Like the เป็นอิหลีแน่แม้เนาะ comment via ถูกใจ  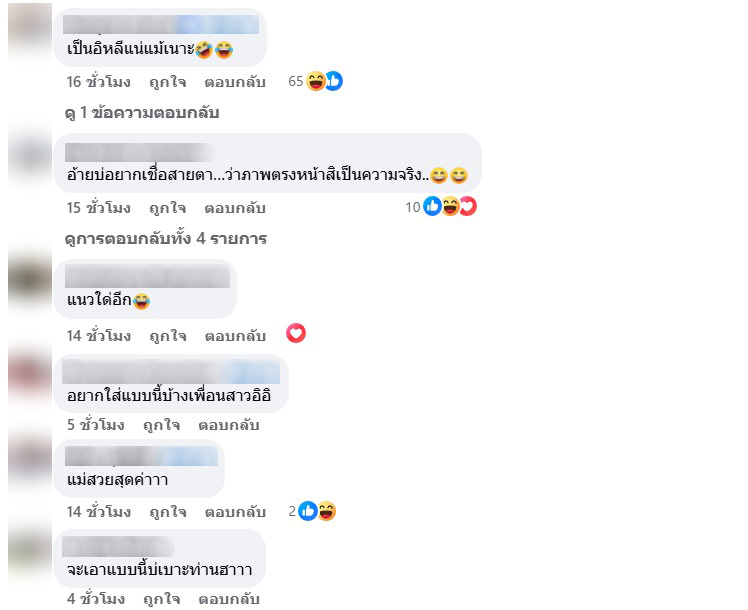click(167, 82)
